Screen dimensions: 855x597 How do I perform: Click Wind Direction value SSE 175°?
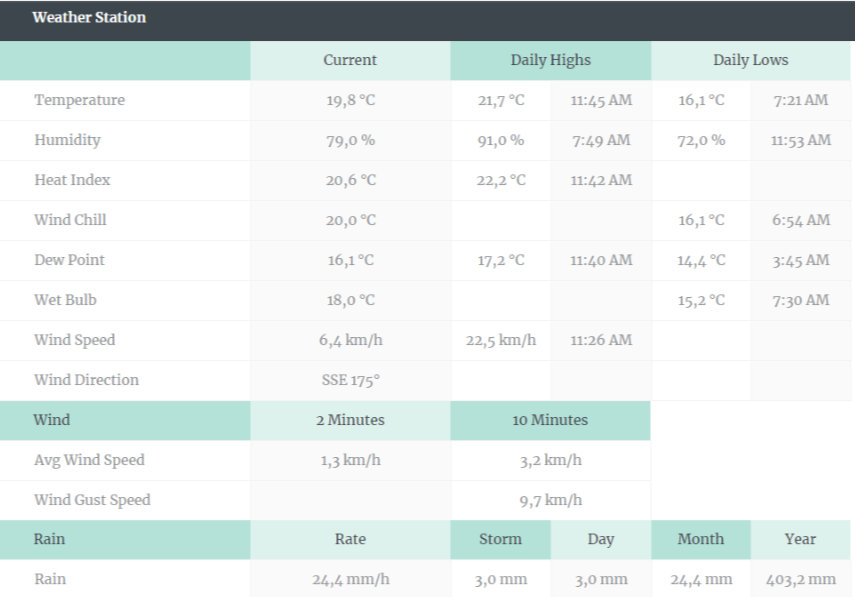(350, 380)
